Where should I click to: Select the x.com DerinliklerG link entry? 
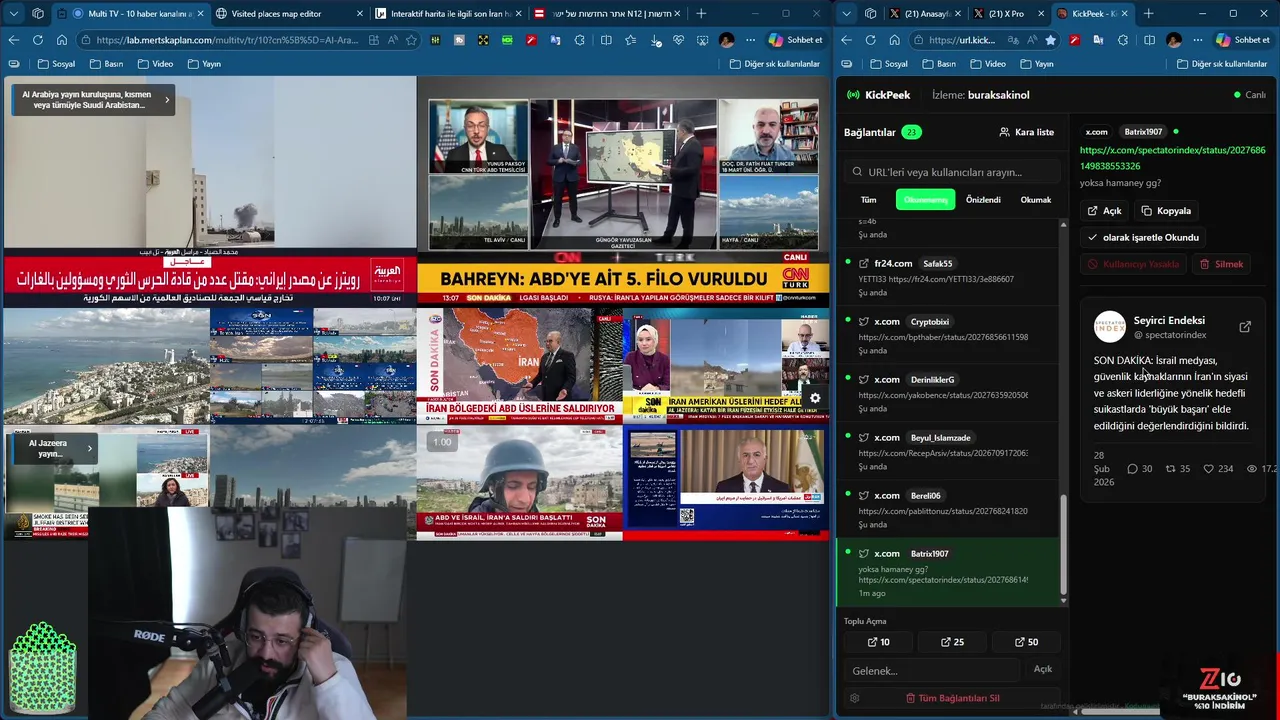tap(947, 393)
